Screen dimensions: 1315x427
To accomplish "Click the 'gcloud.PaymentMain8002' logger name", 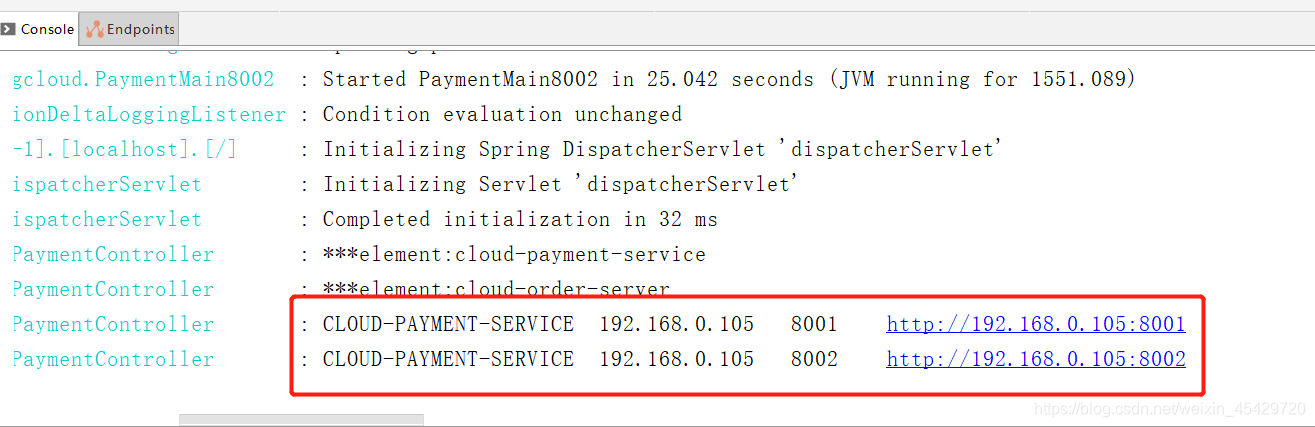I will (143, 79).
